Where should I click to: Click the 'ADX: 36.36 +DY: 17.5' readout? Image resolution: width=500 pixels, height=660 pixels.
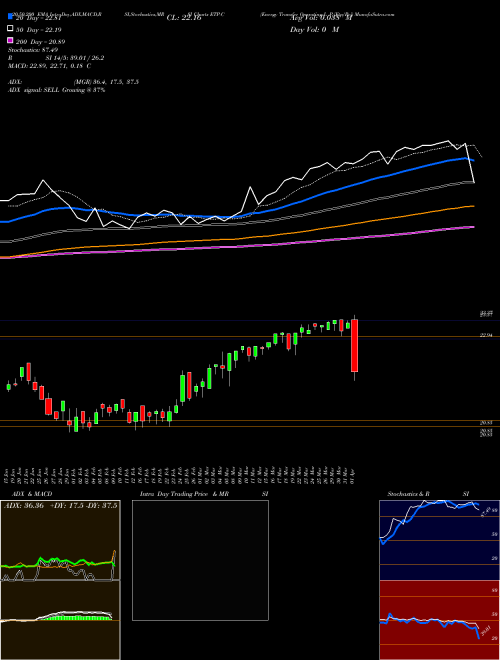tap(45, 506)
